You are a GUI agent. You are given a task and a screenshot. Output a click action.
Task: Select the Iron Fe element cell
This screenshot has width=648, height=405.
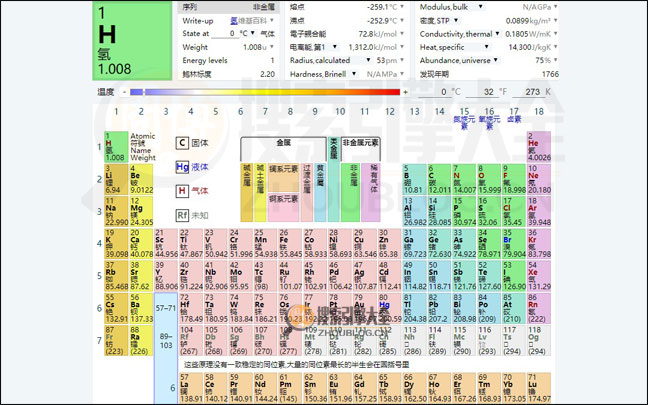(290, 243)
